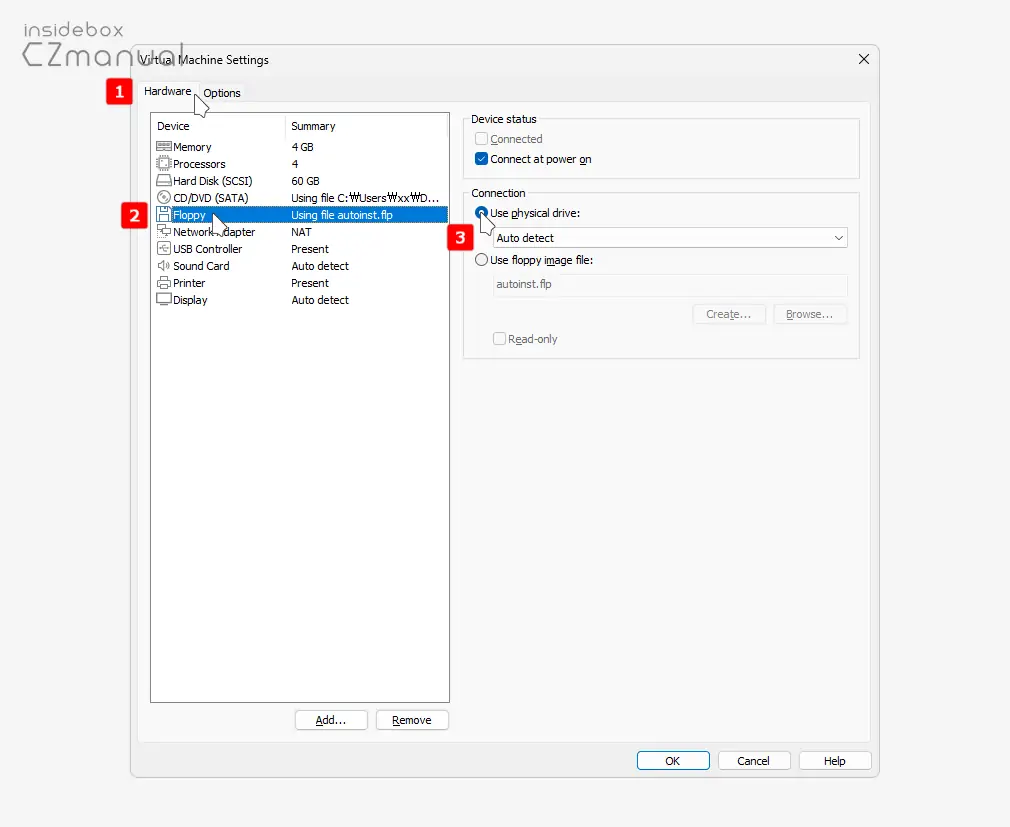The height and width of the screenshot is (827, 1010).
Task: Open Help for this dialog
Action: point(835,761)
